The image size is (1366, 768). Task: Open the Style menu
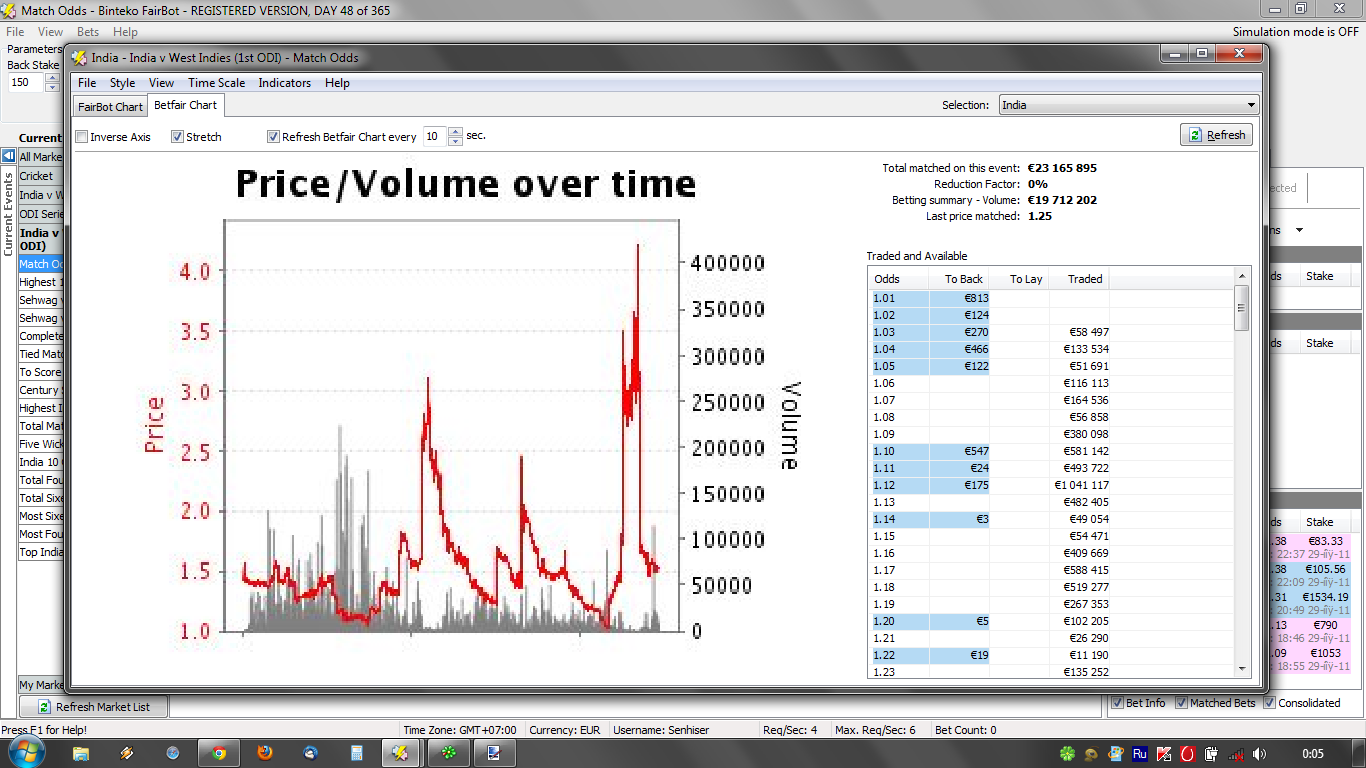[x=123, y=83]
